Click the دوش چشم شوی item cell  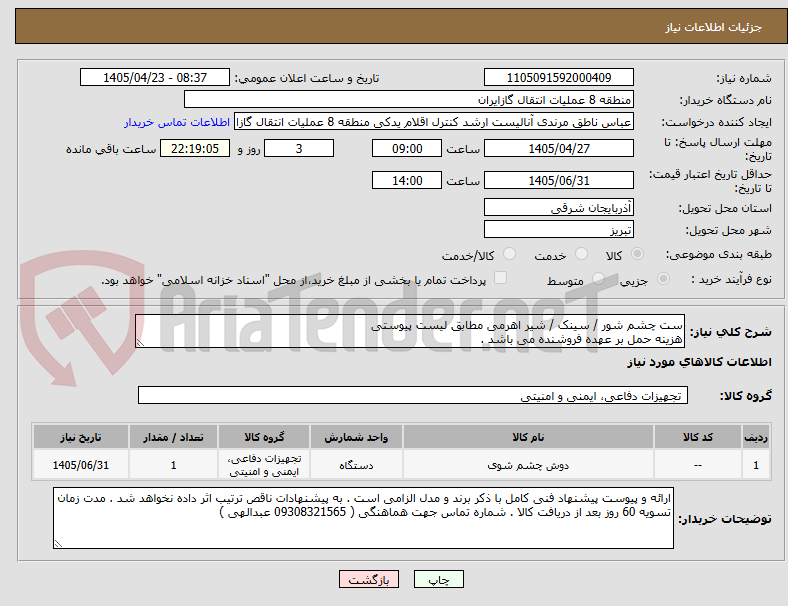click(x=528, y=465)
